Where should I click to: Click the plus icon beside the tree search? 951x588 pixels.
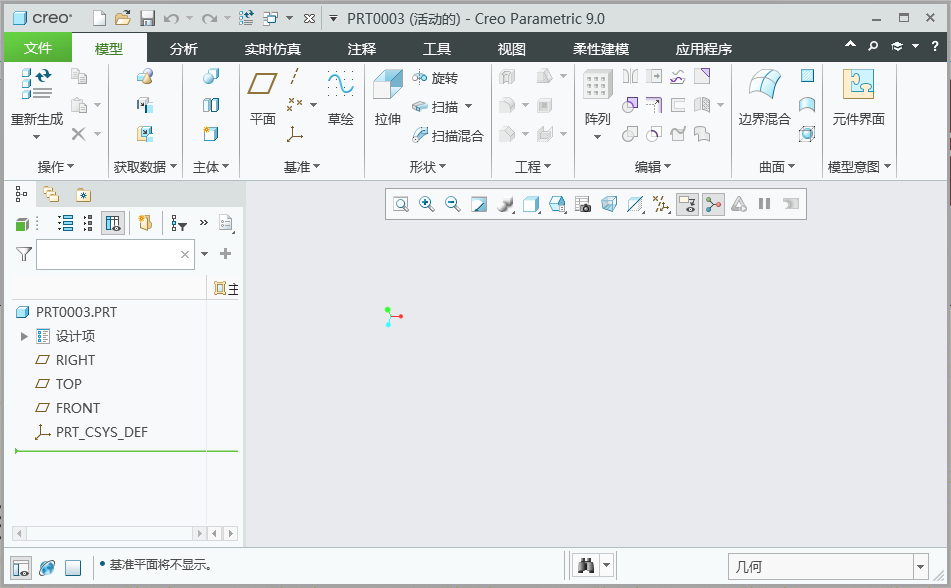pos(226,254)
